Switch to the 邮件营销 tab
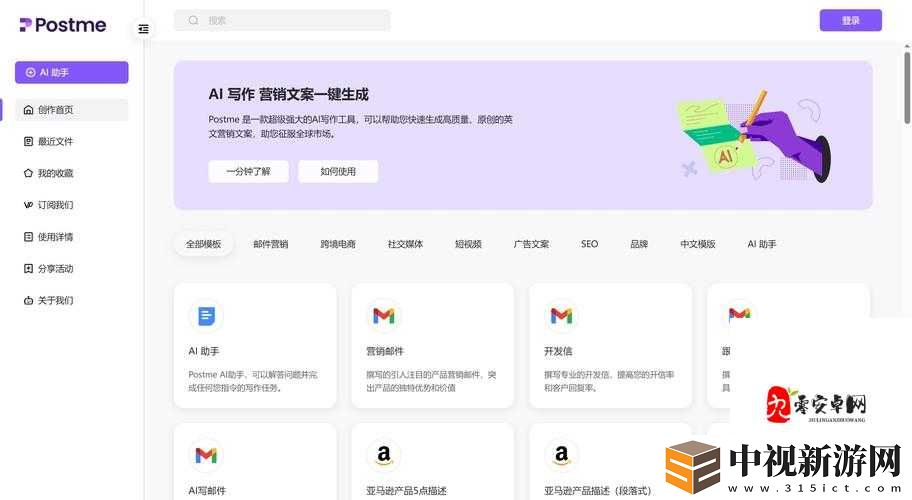This screenshot has height=500, width=912. (270, 244)
